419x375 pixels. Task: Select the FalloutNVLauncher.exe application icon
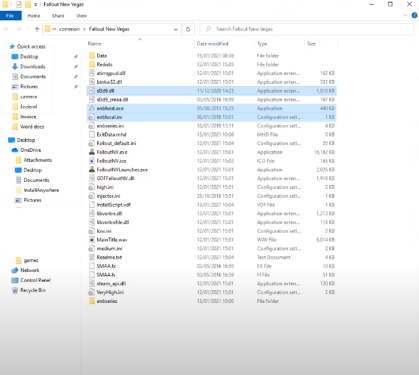[92, 169]
